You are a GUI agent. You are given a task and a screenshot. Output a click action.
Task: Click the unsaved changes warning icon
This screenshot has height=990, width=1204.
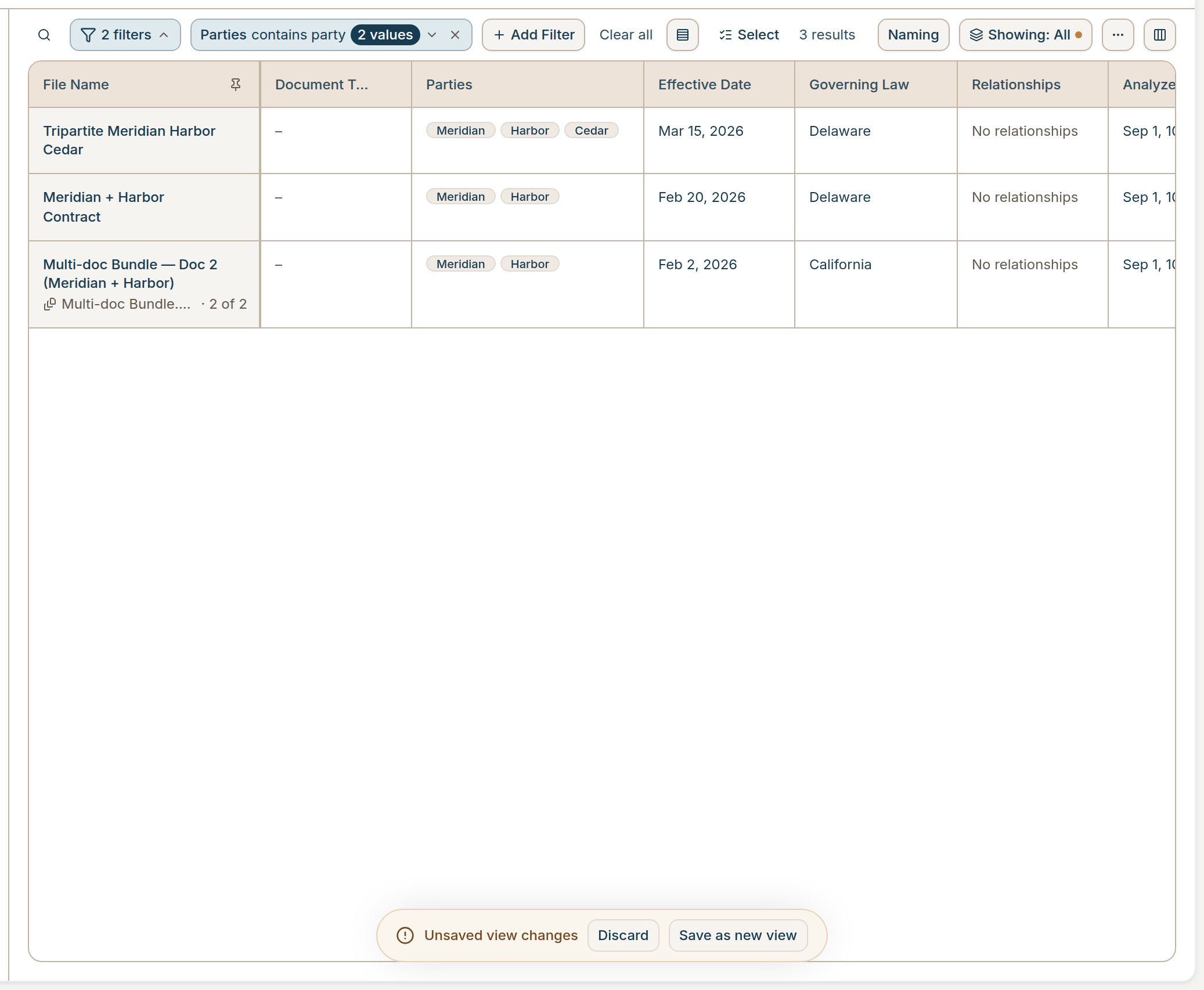[405, 935]
